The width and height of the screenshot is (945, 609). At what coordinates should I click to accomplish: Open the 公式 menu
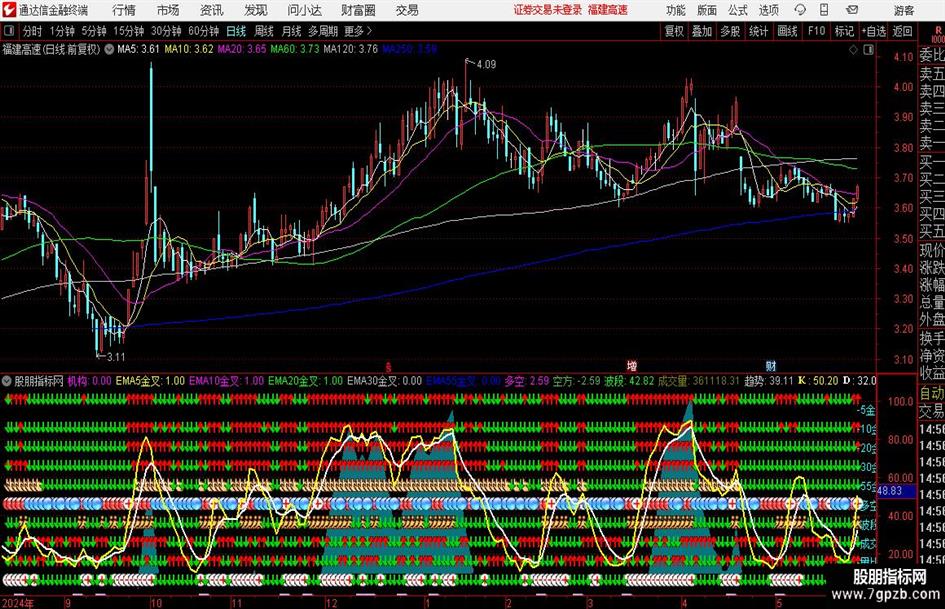tap(738, 10)
